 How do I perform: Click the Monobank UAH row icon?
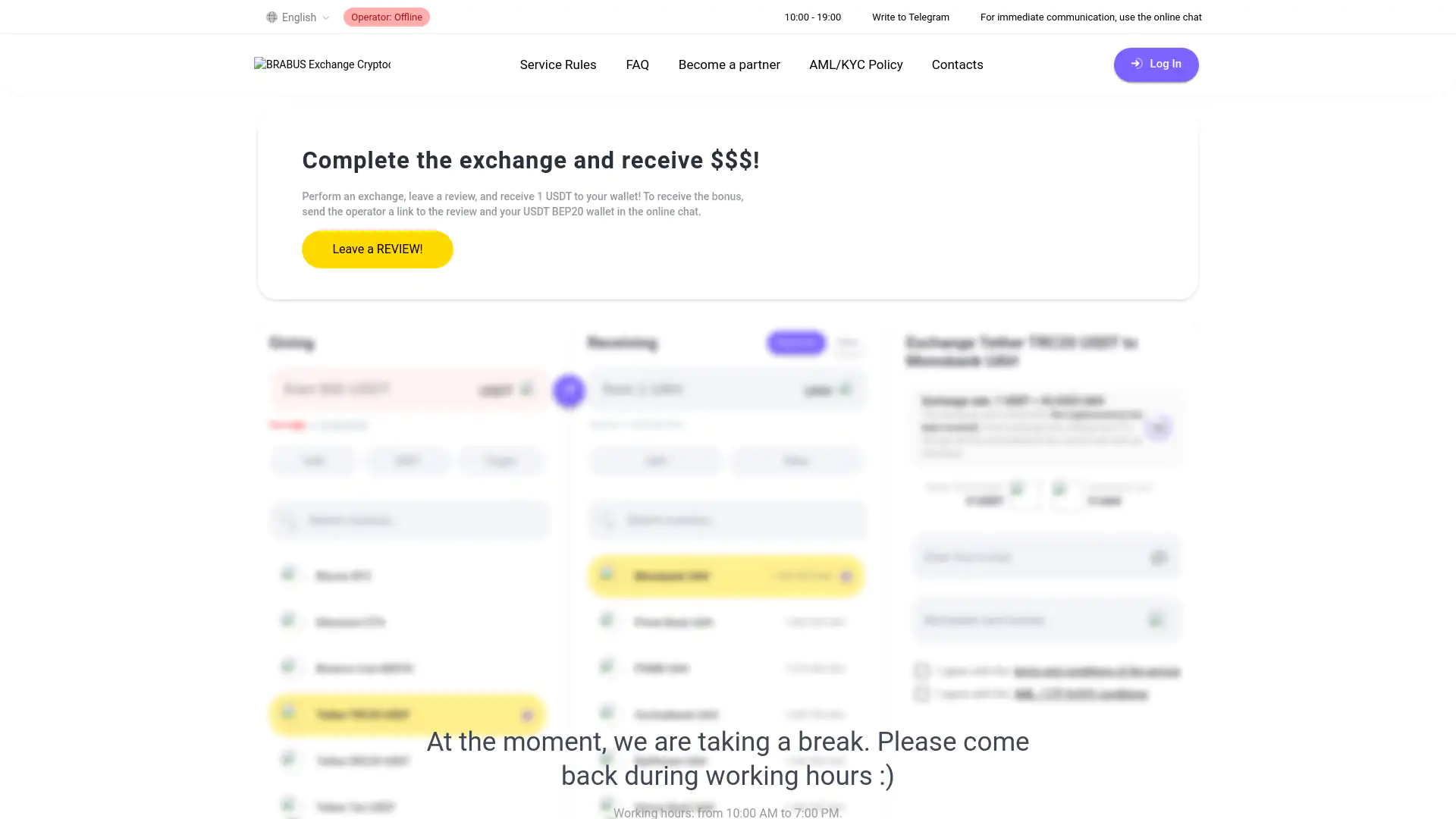pos(607,574)
